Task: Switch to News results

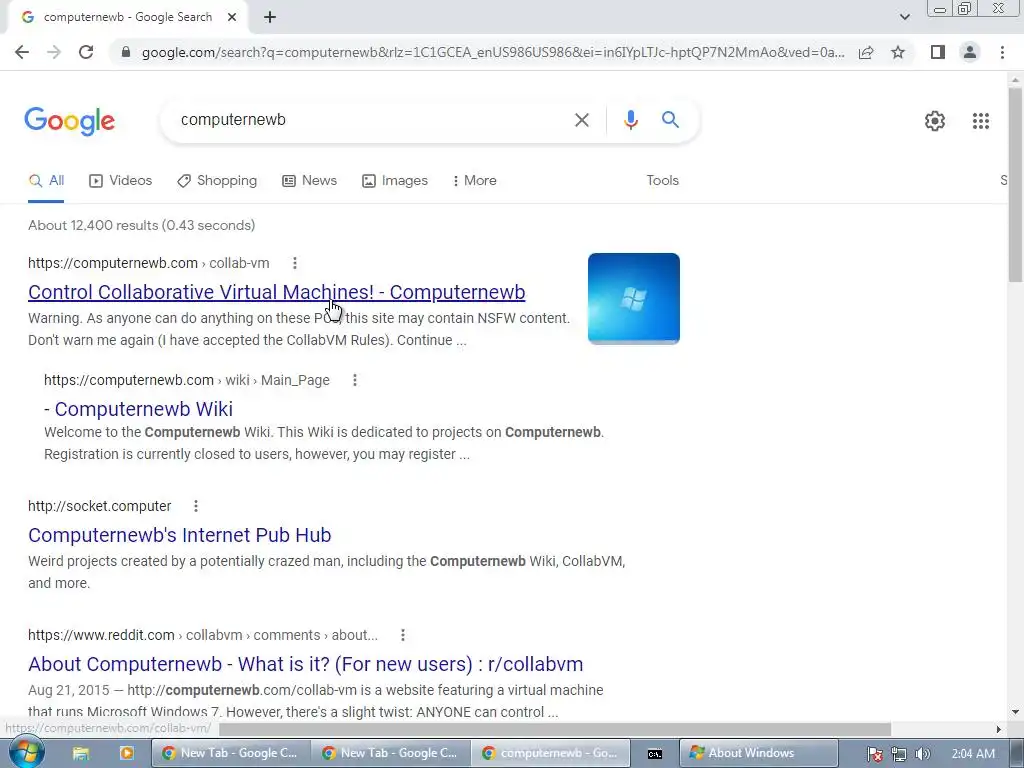Action: [310, 181]
